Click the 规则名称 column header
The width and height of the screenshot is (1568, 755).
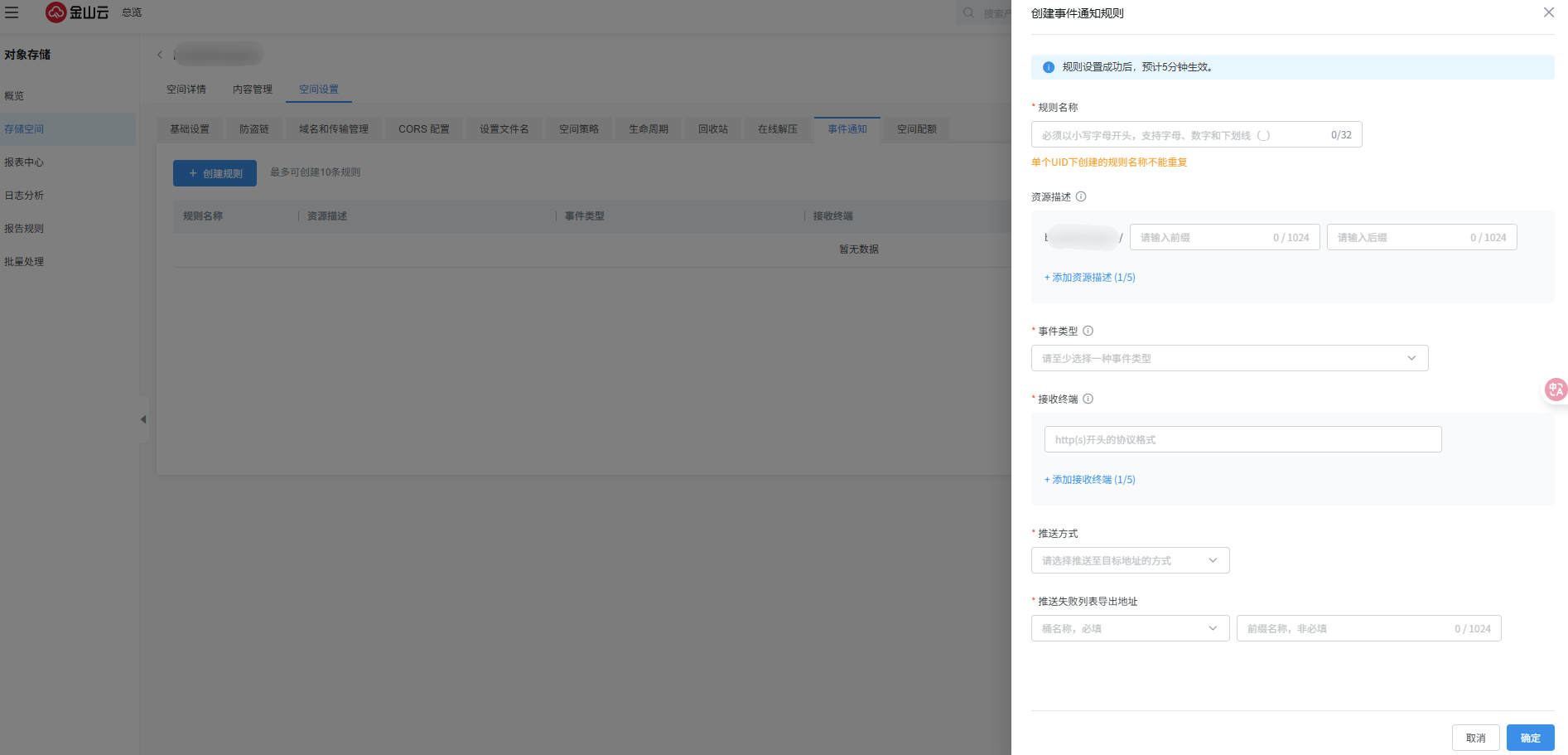(203, 216)
